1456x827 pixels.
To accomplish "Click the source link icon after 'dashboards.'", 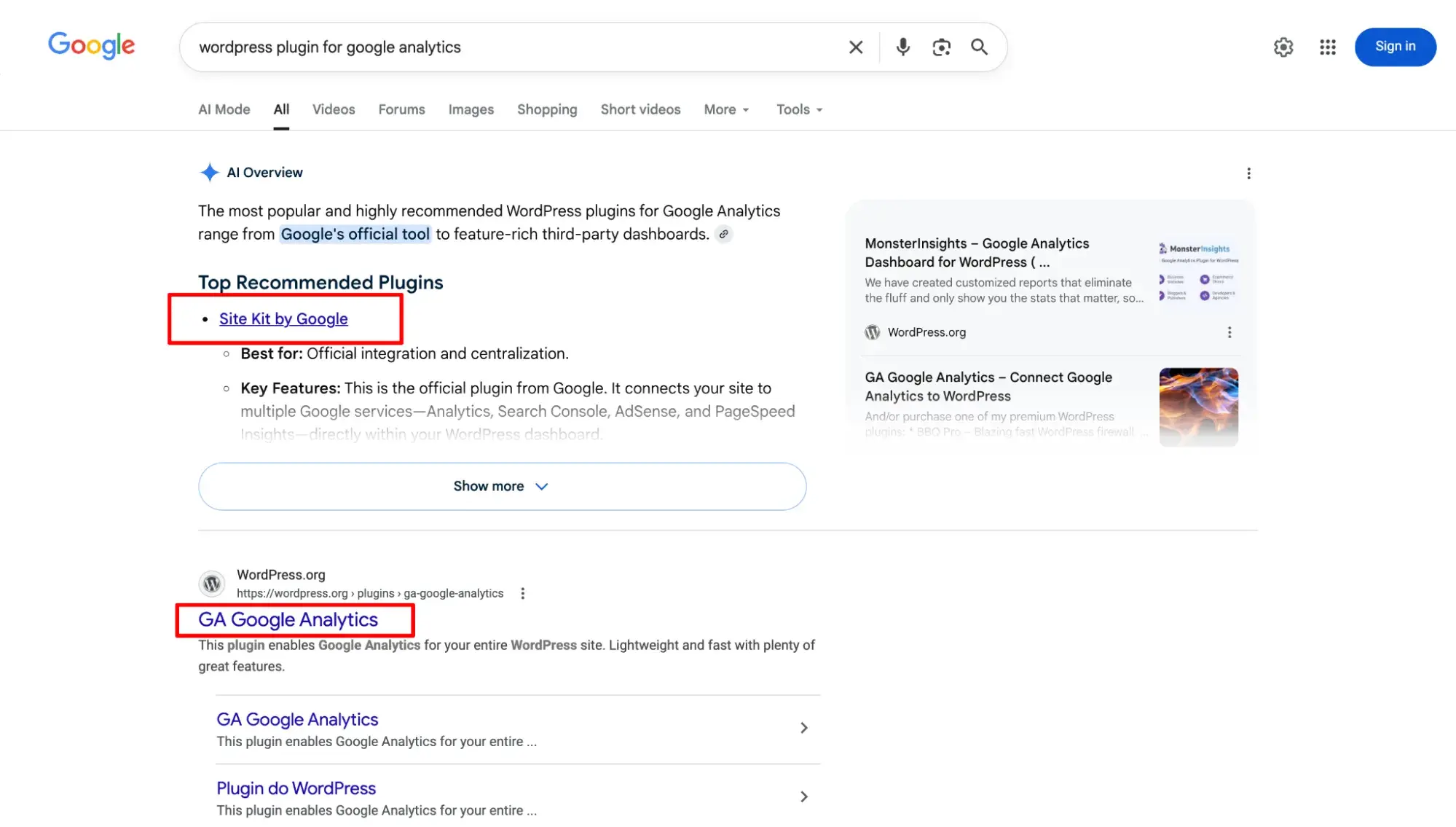I will [x=723, y=235].
